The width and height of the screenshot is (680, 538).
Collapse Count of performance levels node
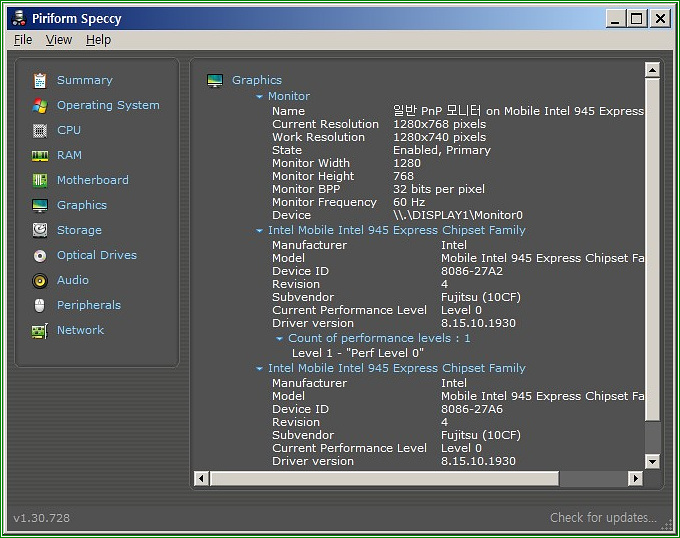(x=280, y=339)
